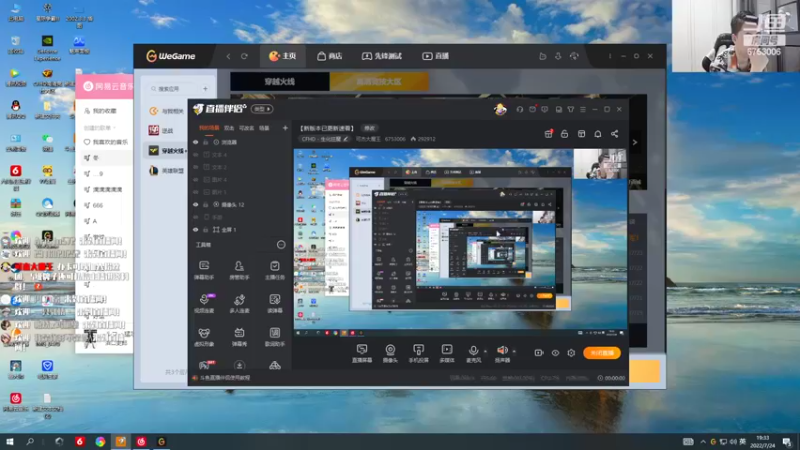Mute the 扬声器 speaker

coord(503,353)
